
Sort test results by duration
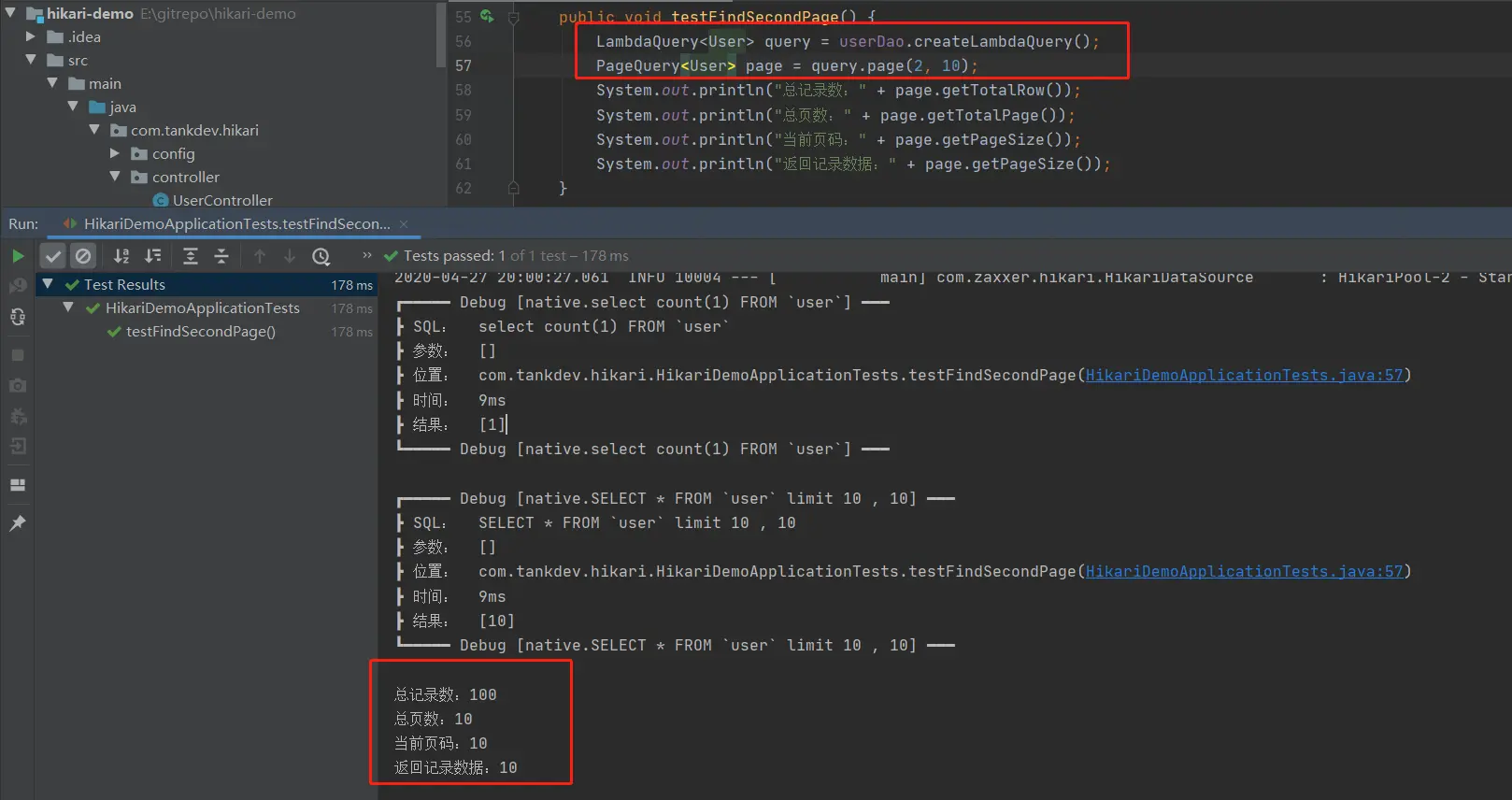pyautogui.click(x=153, y=255)
